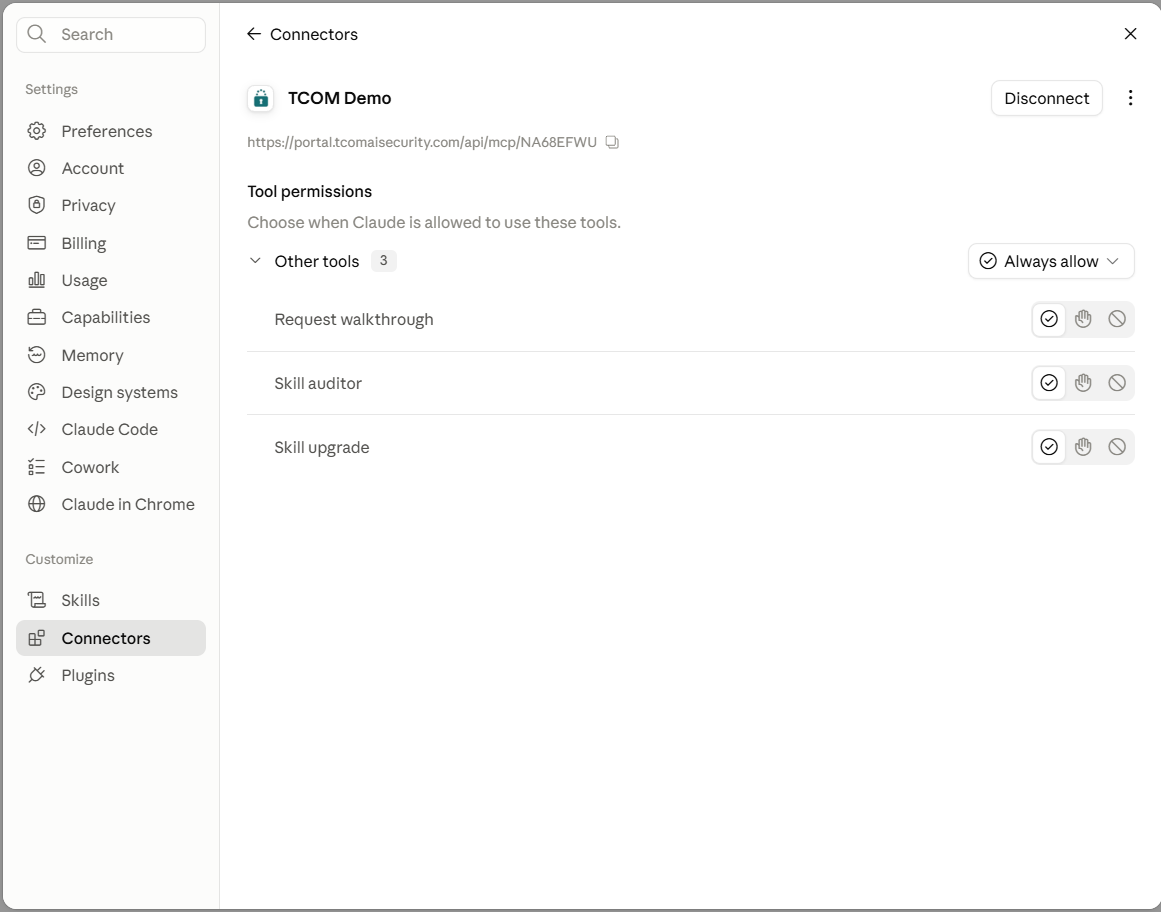Set Skill auditor to always allow

(1048, 383)
